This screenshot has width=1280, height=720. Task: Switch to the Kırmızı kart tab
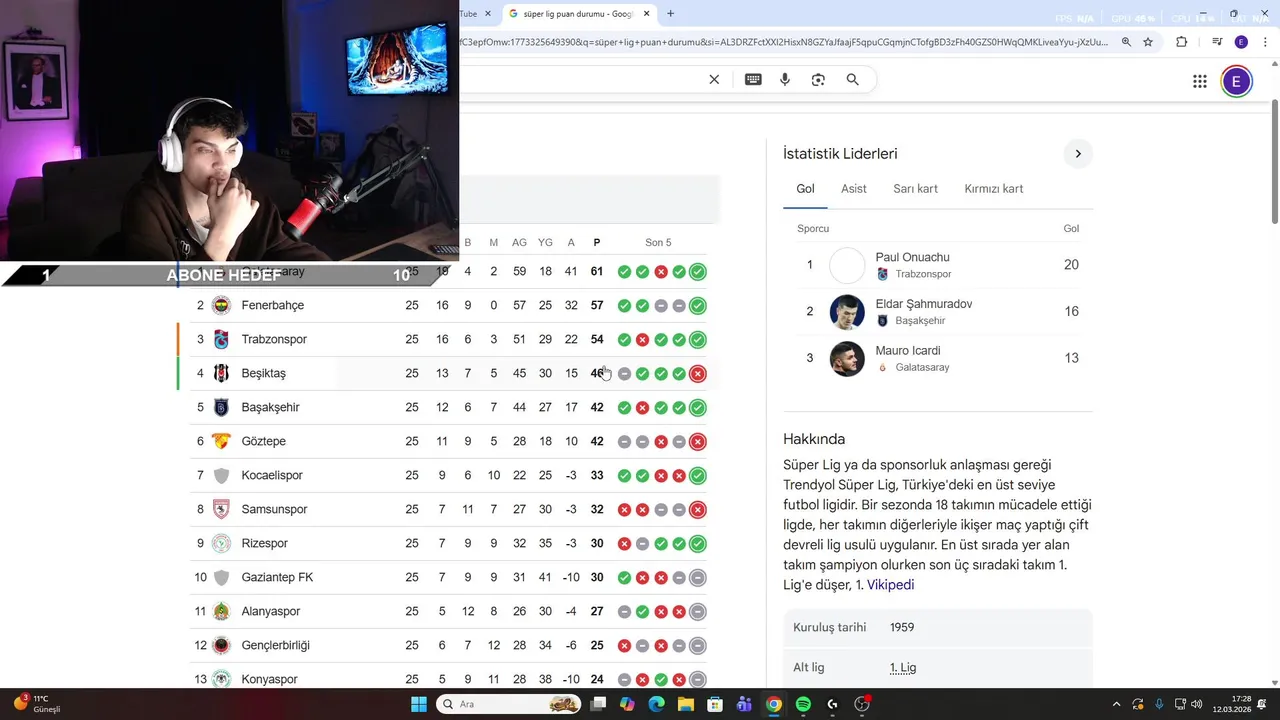tap(993, 189)
